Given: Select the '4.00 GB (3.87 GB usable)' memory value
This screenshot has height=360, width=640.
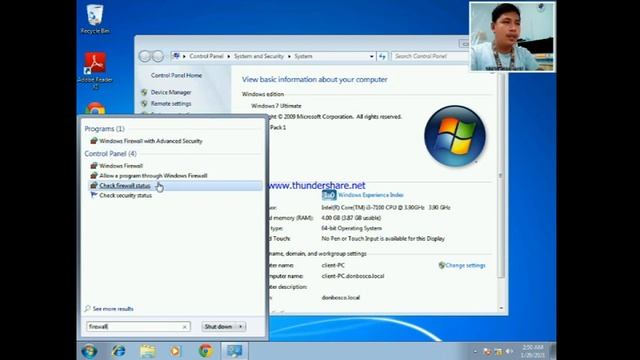Looking at the screenshot, I should (351, 218).
